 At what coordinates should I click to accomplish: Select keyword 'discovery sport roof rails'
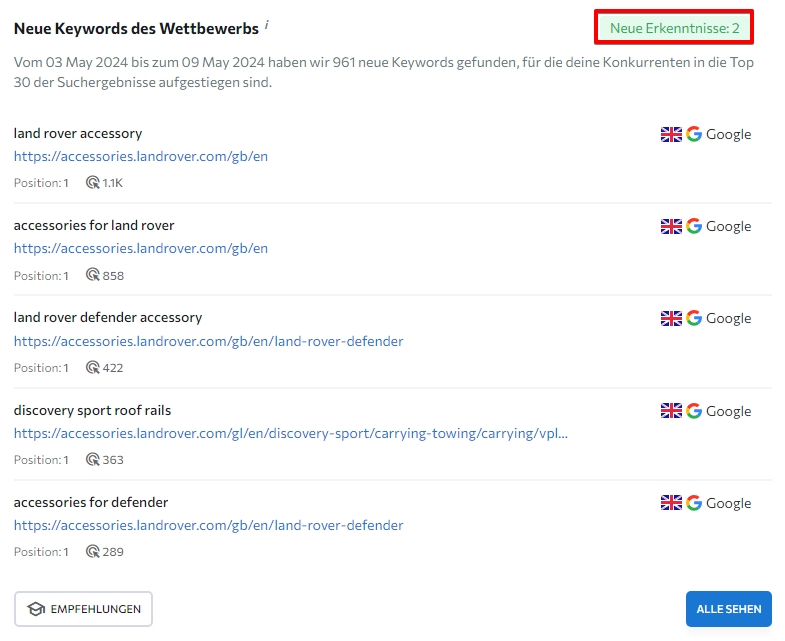92,410
